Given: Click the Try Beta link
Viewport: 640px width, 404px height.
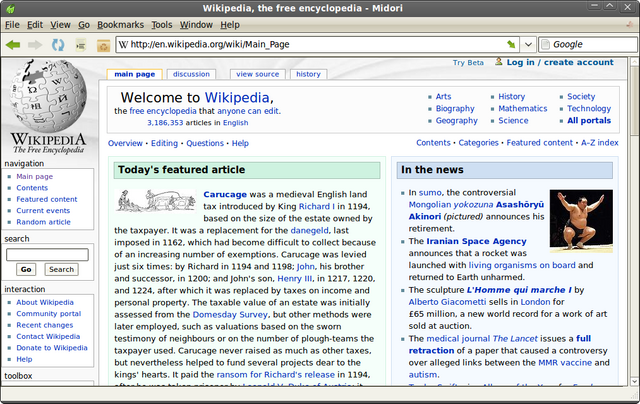Looking at the screenshot, I should (x=468, y=62).
